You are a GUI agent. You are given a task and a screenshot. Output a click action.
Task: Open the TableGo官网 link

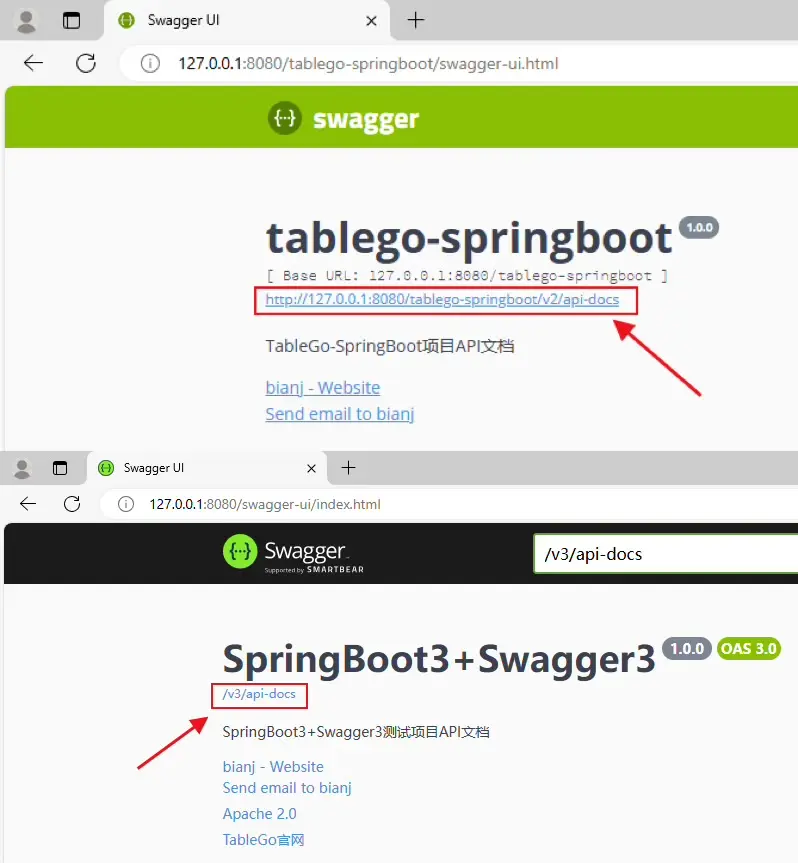(263, 840)
